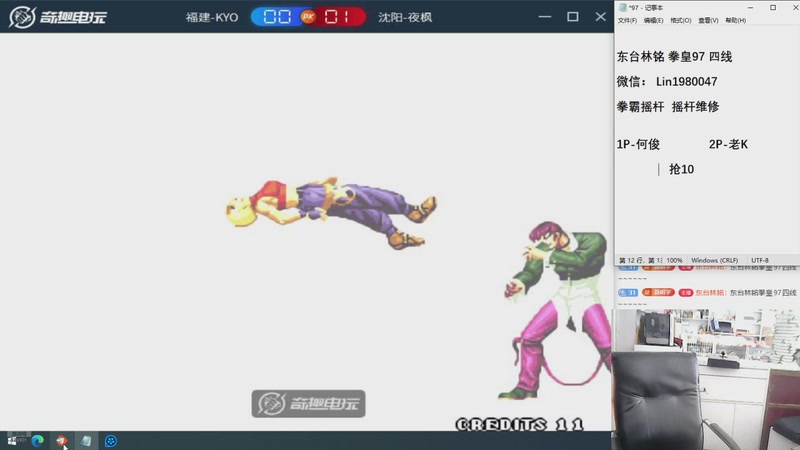Screen dimensions: 800x450
Task: Click the knocked-down blonde fighter in the game
Action: [331, 213]
